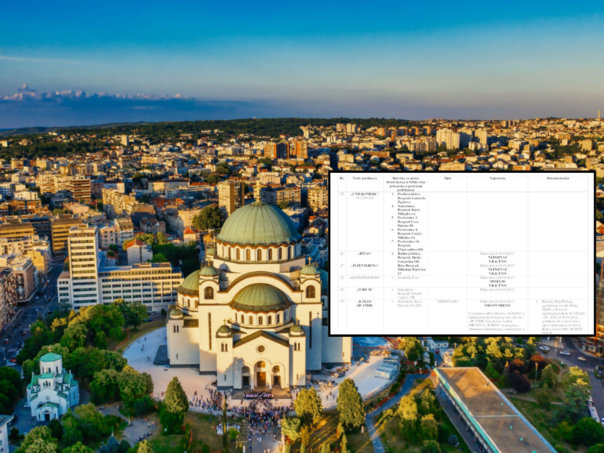The width and height of the screenshot is (604, 453).
Task: Select the "Napomena" column header
Action: coord(497,178)
